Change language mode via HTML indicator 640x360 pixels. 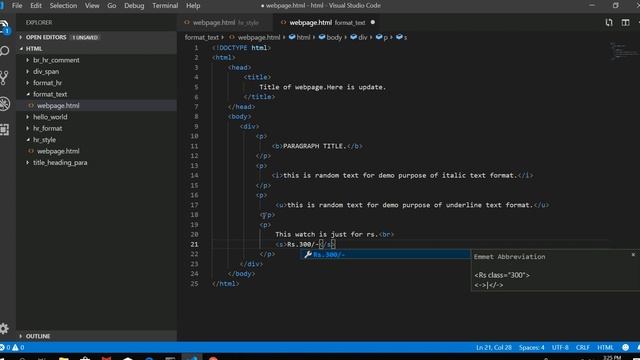click(605, 348)
